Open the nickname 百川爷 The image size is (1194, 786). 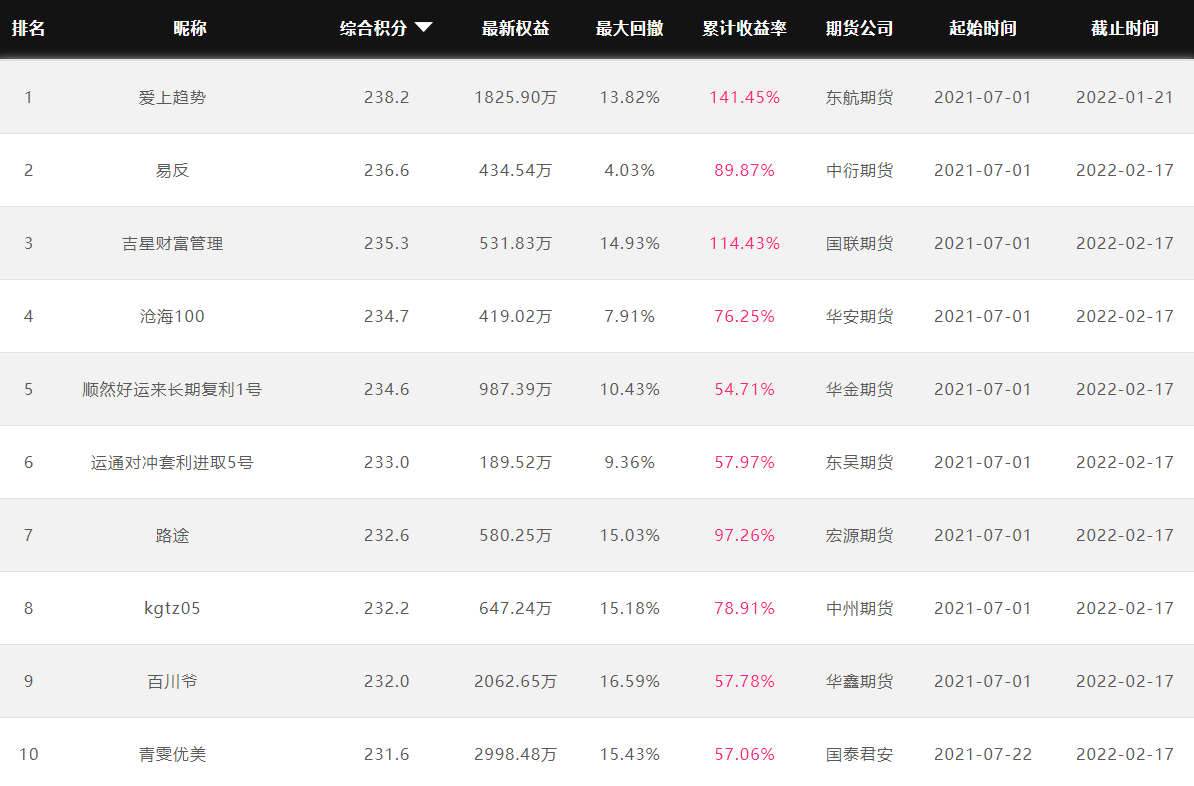[172, 682]
